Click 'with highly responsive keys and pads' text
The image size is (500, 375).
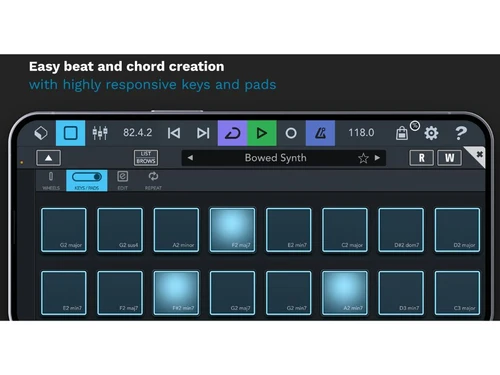click(x=153, y=85)
